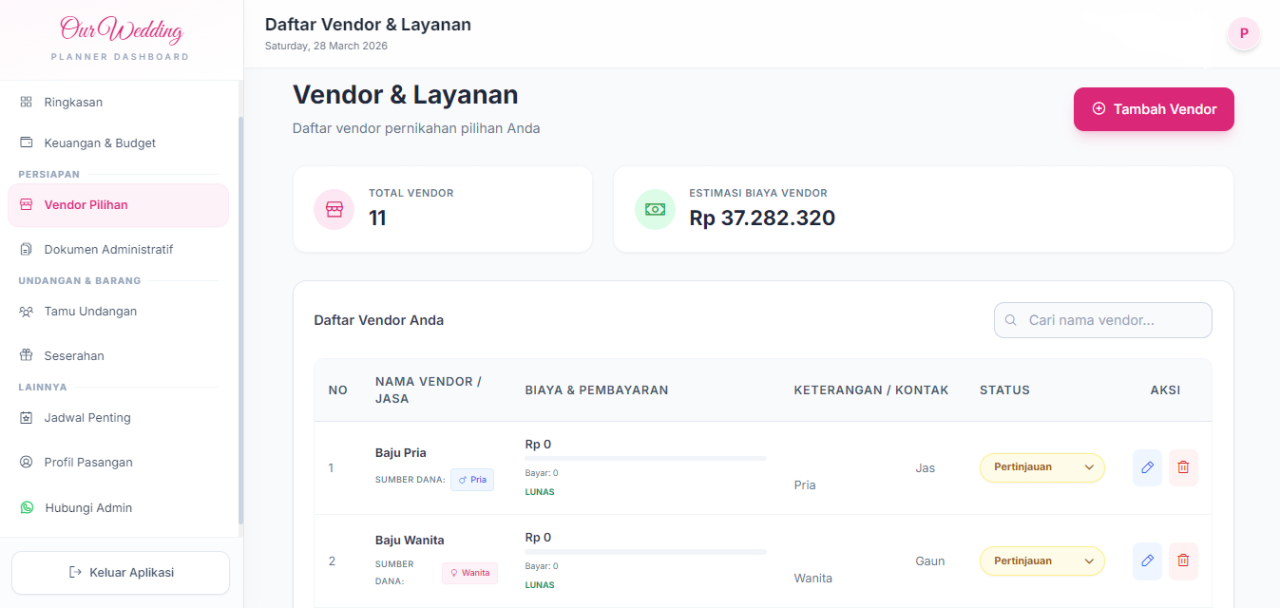Click the trash delete icon for Baju Wanita
Viewport: 1280px width, 608px height.
pos(1183,560)
